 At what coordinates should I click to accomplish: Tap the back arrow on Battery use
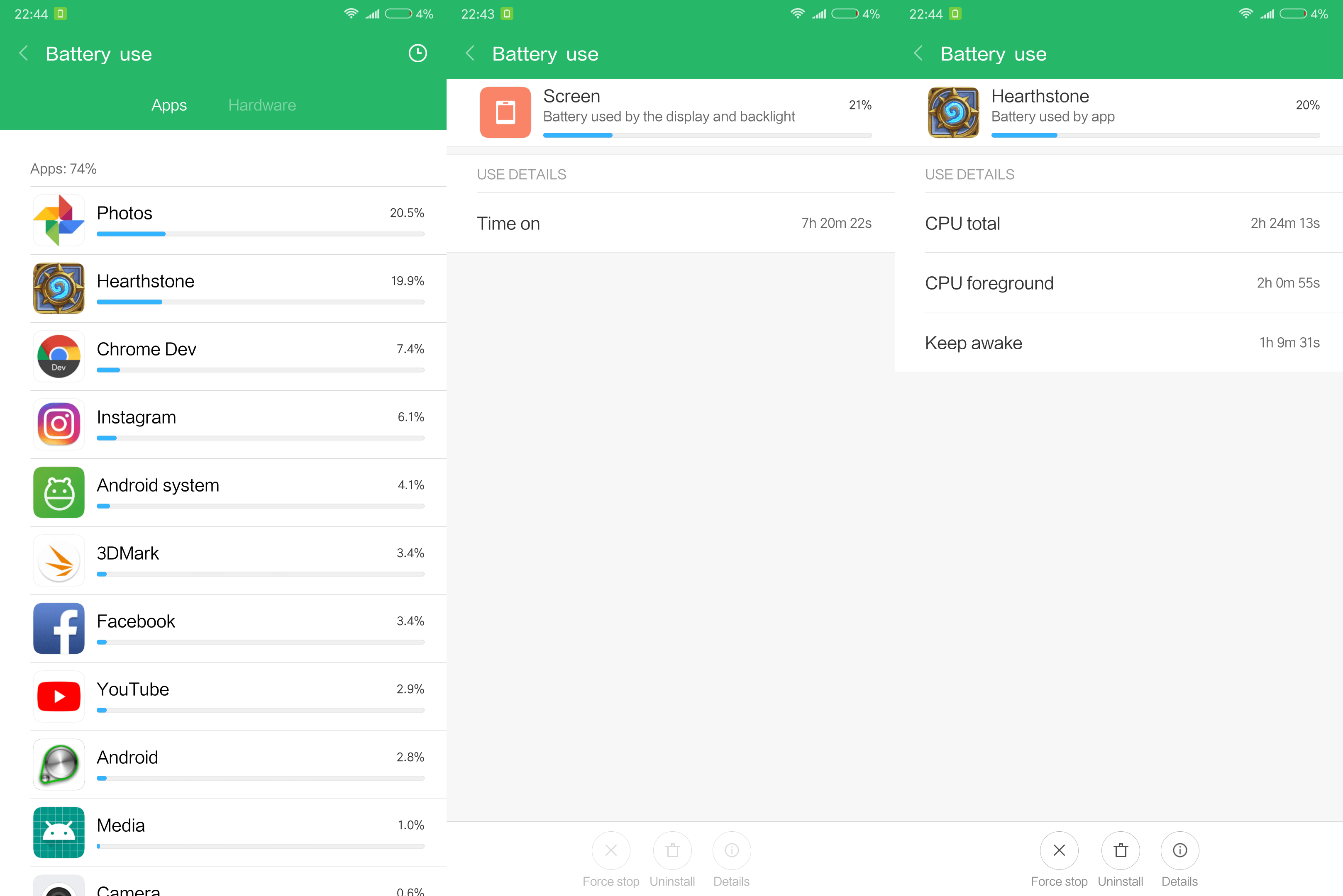(x=23, y=53)
